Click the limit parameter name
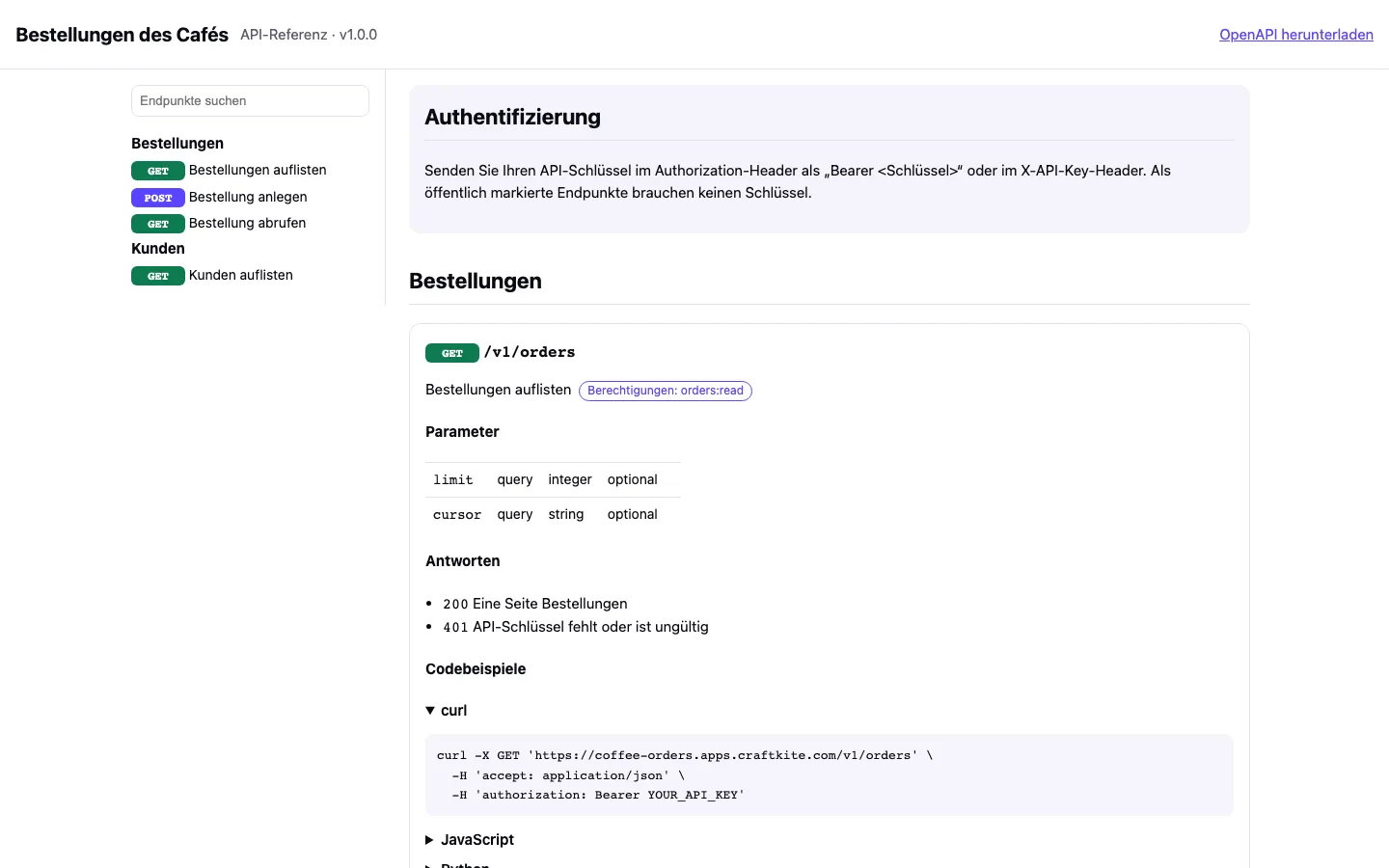Image resolution: width=1389 pixels, height=868 pixels. [453, 479]
